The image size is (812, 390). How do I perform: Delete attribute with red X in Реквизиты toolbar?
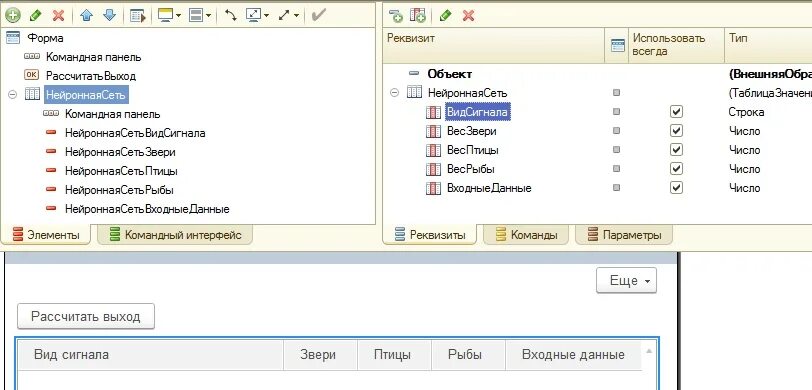point(468,16)
